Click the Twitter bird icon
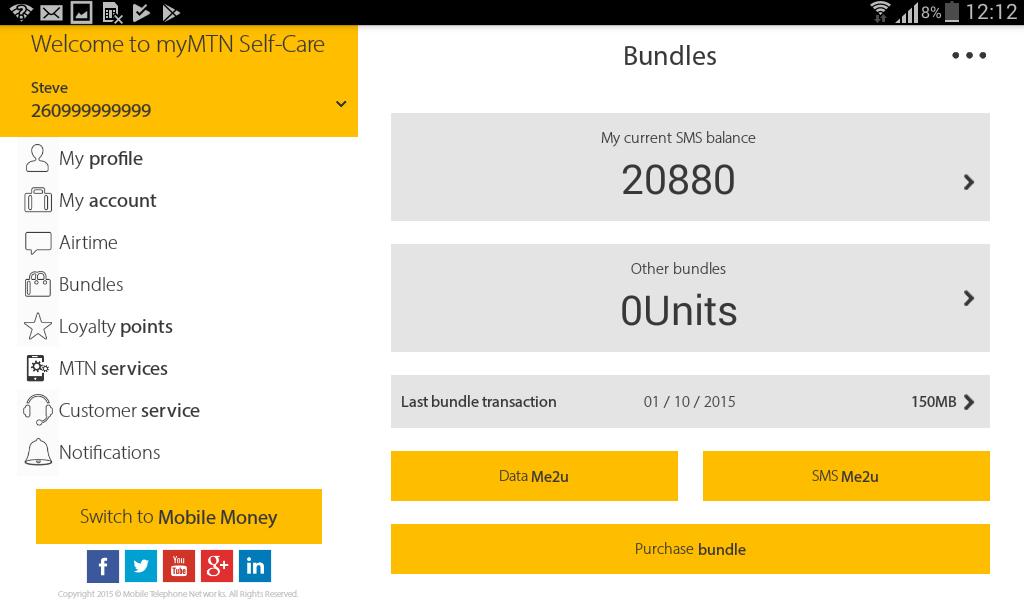The height and width of the screenshot is (600, 1024). point(141,565)
